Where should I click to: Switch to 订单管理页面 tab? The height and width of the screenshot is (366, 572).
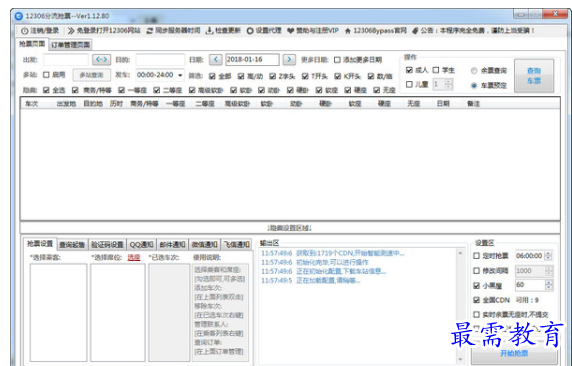coord(70,45)
